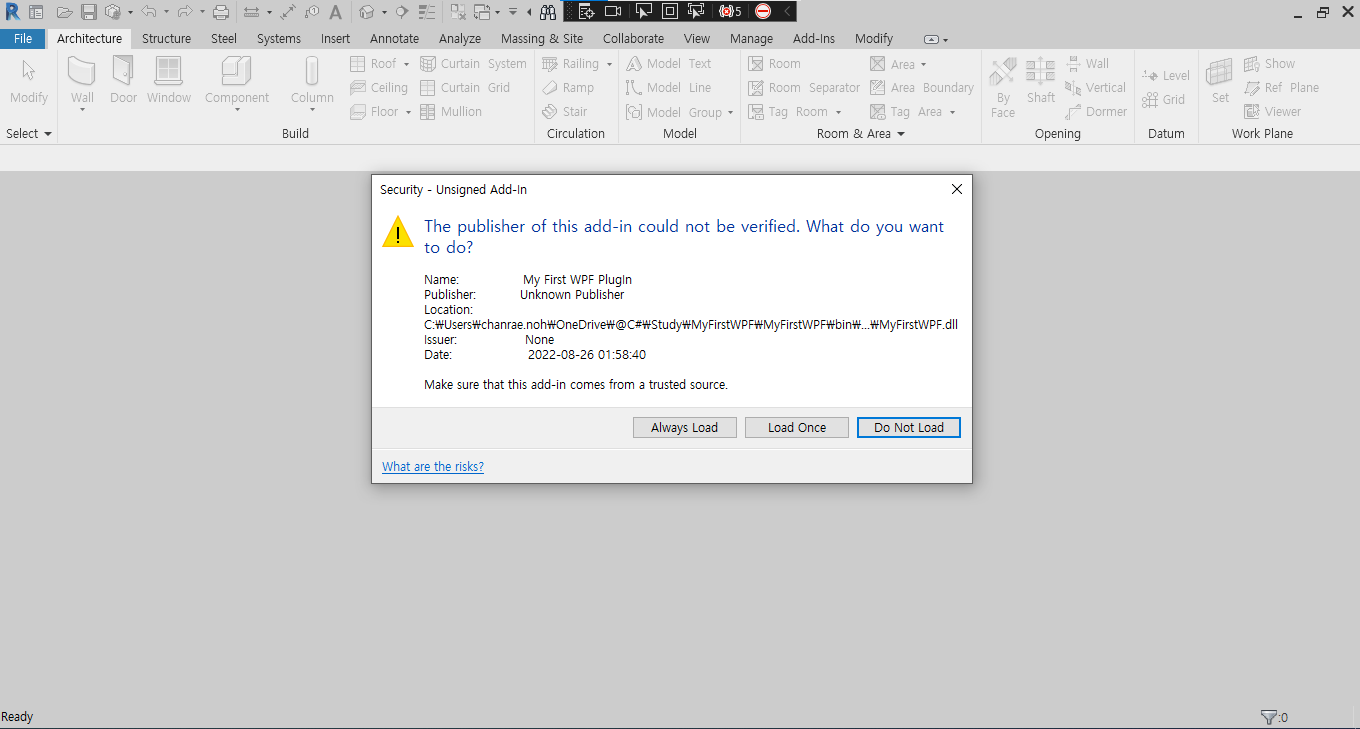The height and width of the screenshot is (729, 1360).
Task: Click the Undo arrow icon
Action: click(x=149, y=12)
